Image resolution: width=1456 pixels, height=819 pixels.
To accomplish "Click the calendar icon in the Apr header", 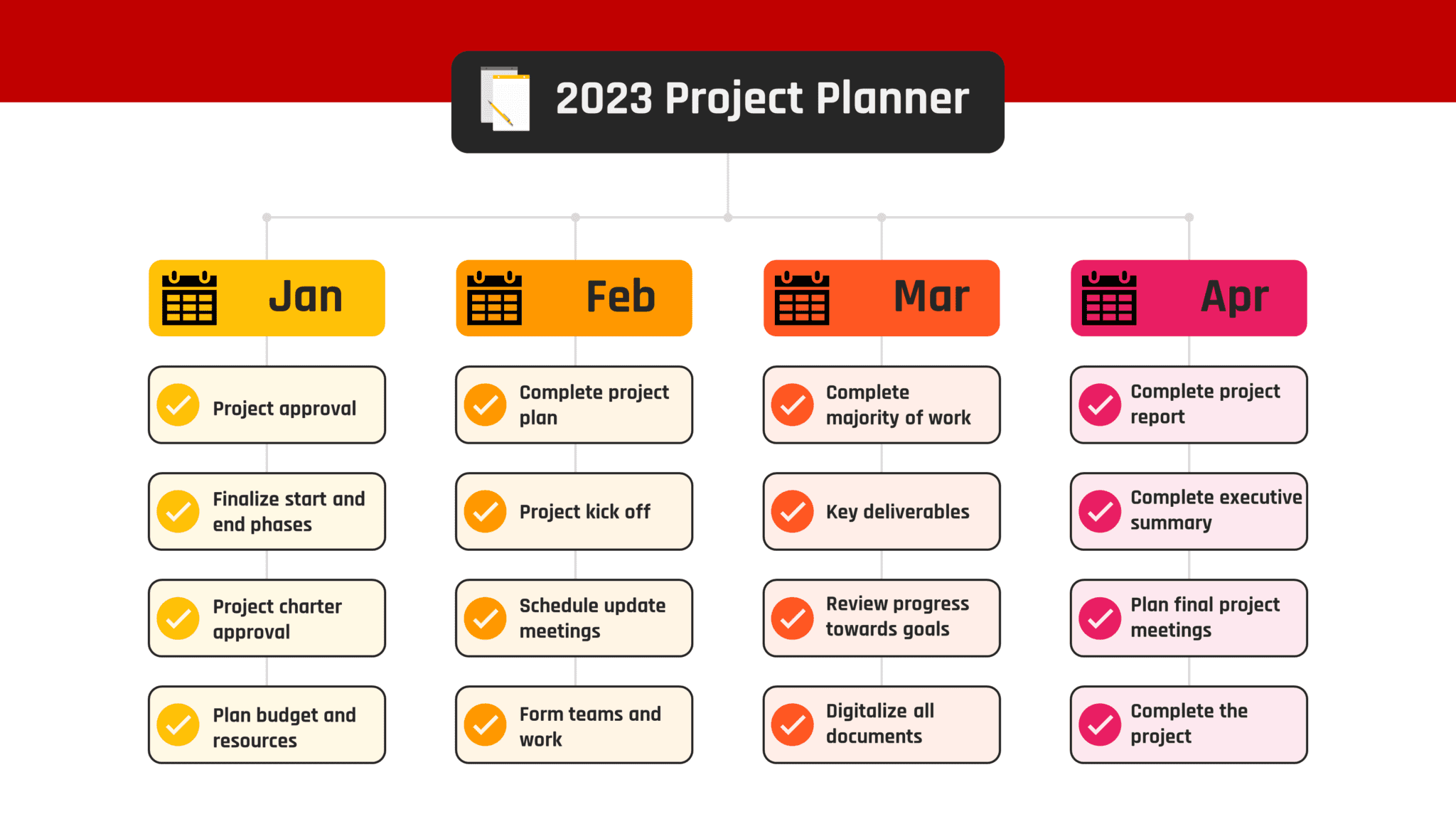I will pos(1109,298).
